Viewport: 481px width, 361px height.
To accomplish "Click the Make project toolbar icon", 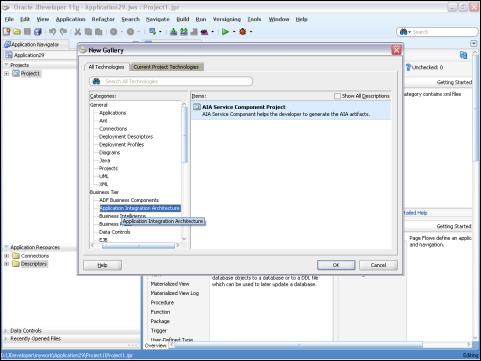I will tap(173, 32).
